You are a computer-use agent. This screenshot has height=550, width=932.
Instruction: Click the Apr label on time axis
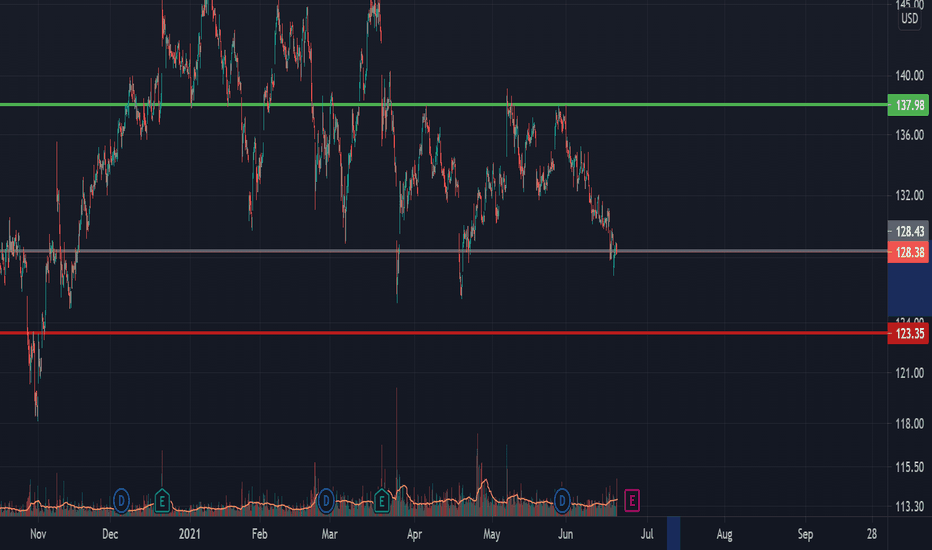414,534
